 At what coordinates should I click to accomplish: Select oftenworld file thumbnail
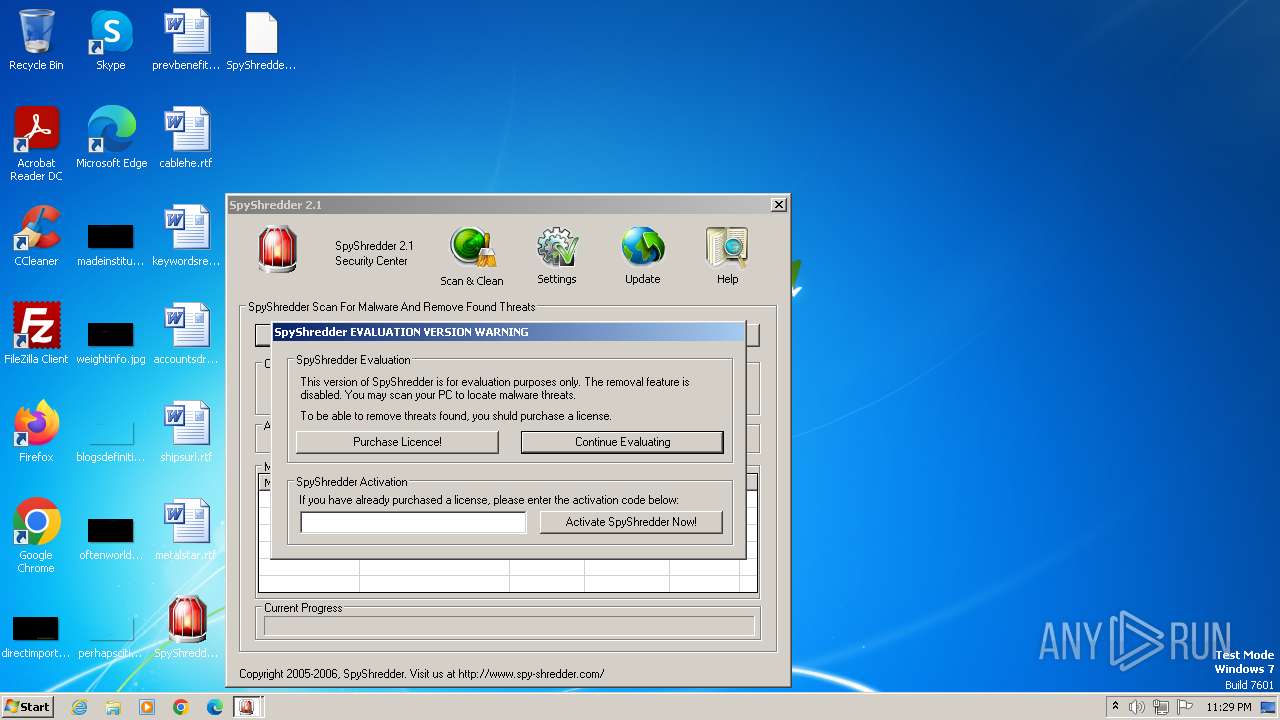111,538
